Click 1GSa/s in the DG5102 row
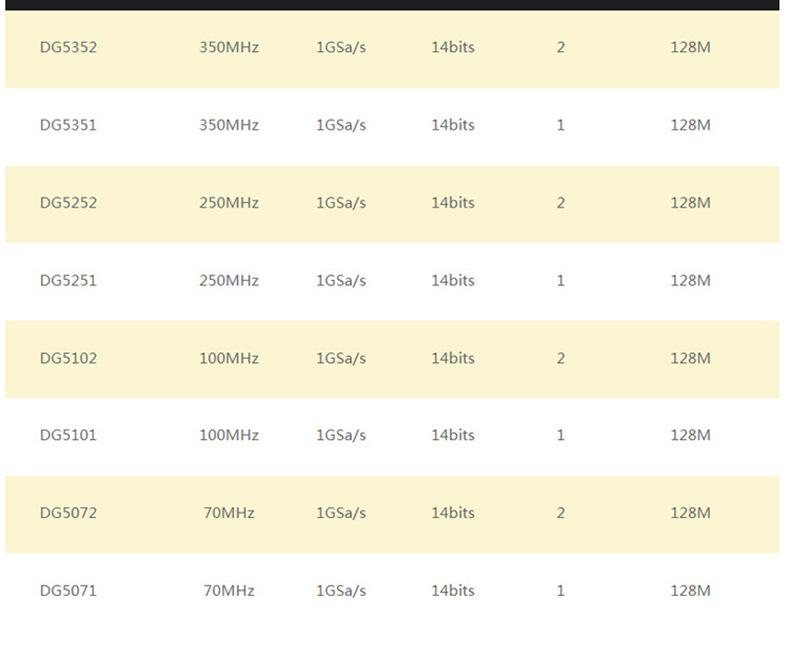The width and height of the screenshot is (790, 645). click(x=341, y=358)
